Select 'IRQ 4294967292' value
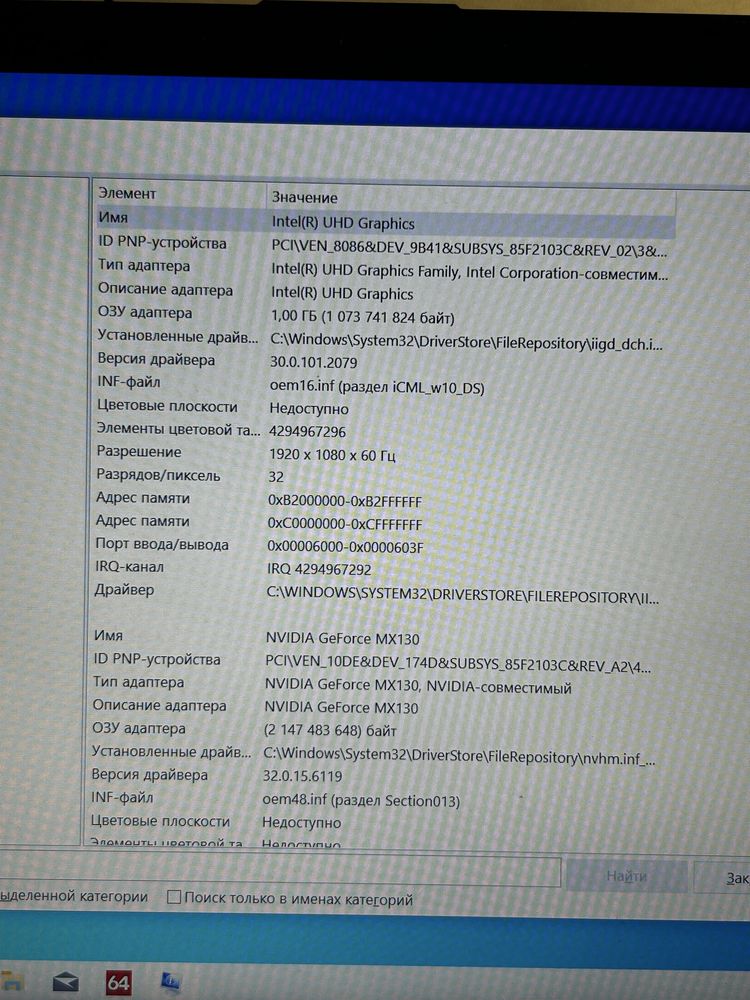Screen dimensions: 750x1000 [319, 570]
